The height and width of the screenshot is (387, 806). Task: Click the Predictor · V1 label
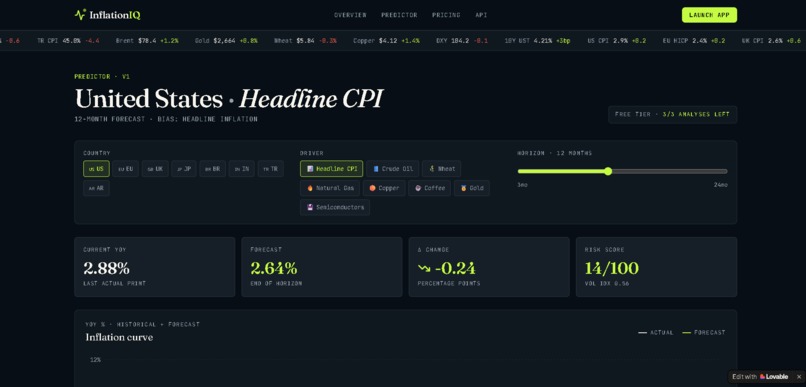point(102,77)
